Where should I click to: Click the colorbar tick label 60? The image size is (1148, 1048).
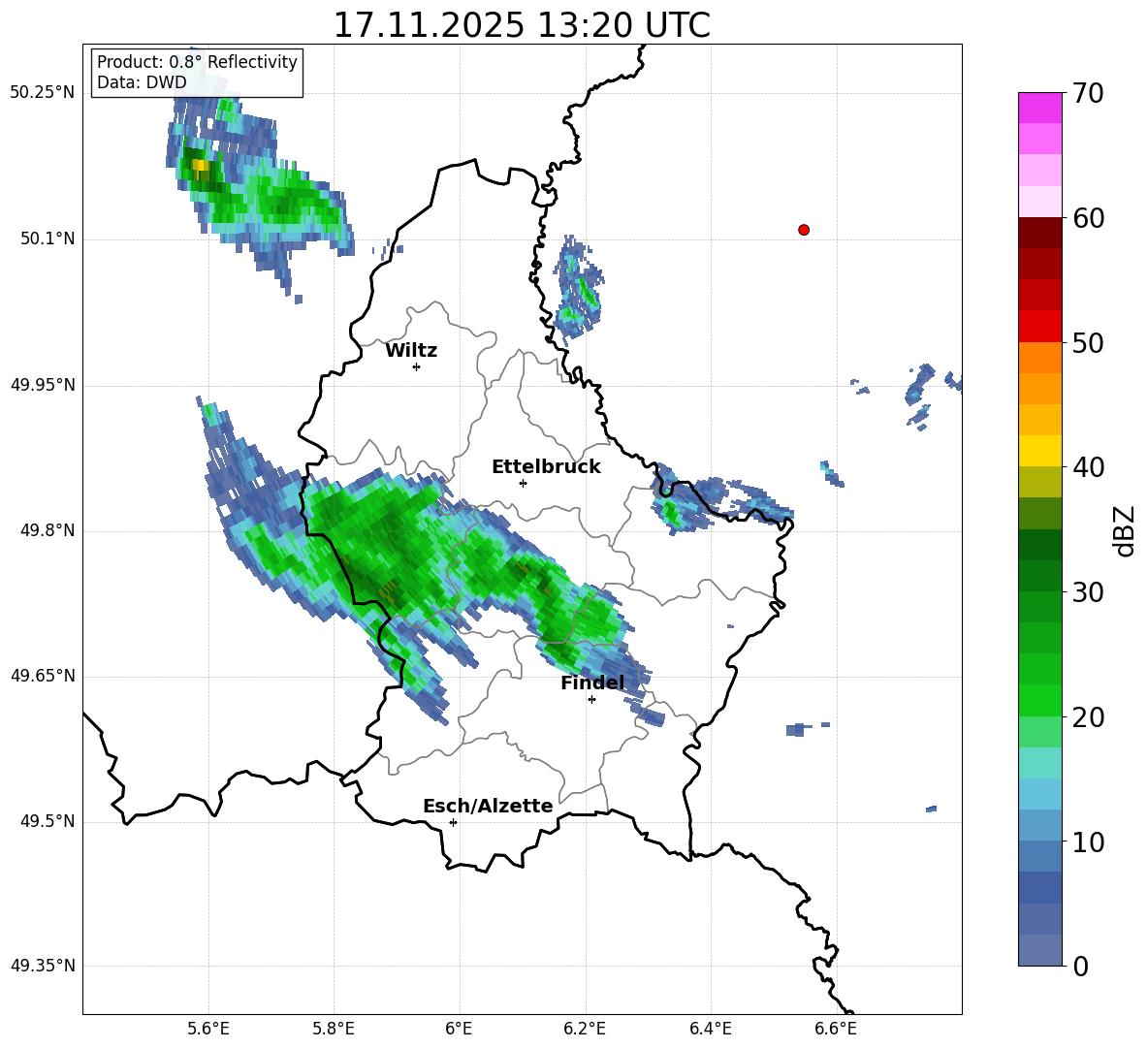(x=1088, y=218)
